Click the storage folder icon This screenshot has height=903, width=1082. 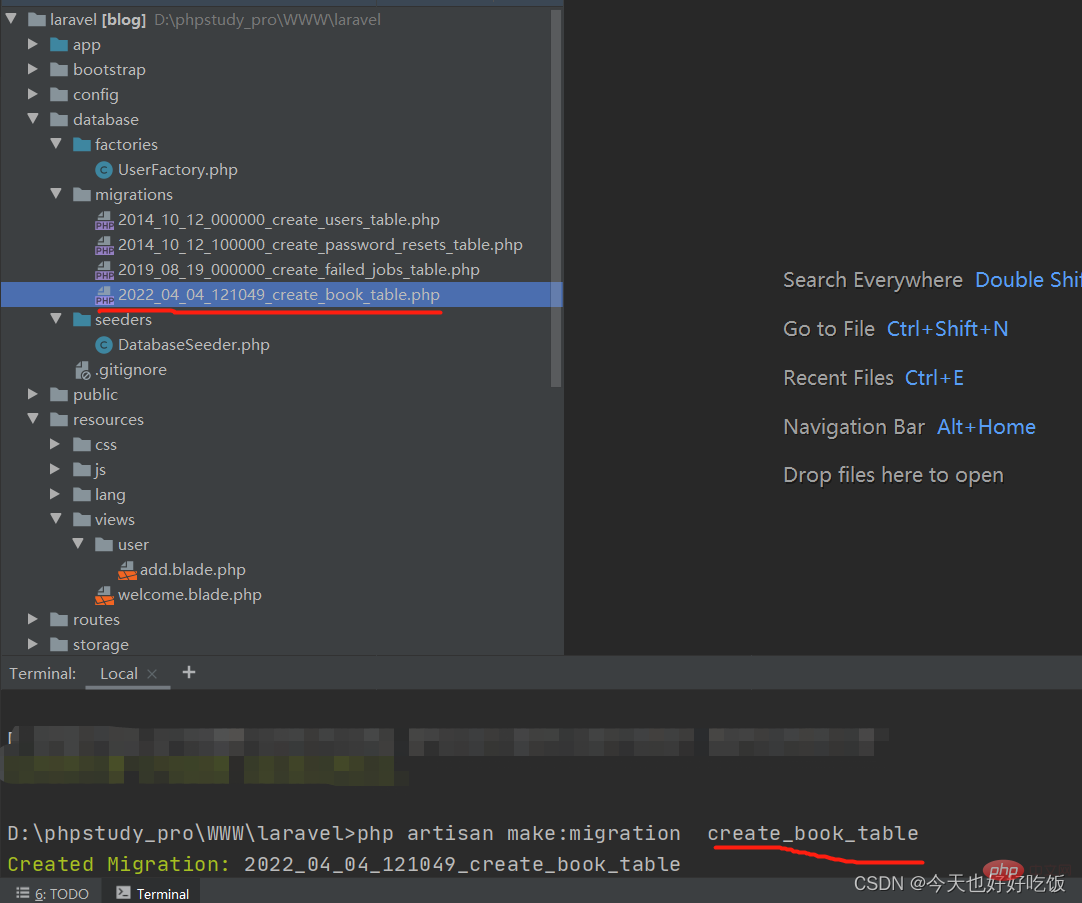pos(59,644)
